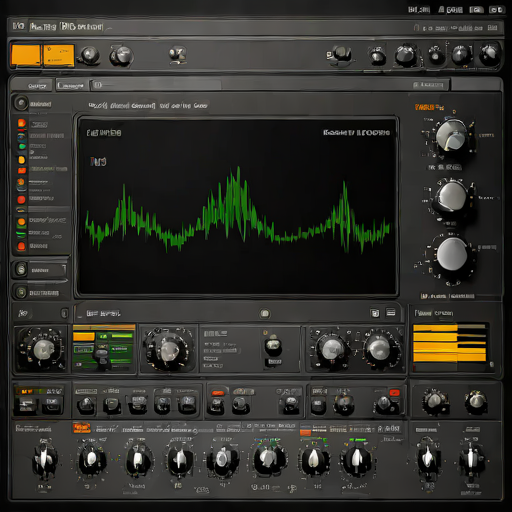
Task: Open the list-lines icon at the strip's right end
Action: 391,312
